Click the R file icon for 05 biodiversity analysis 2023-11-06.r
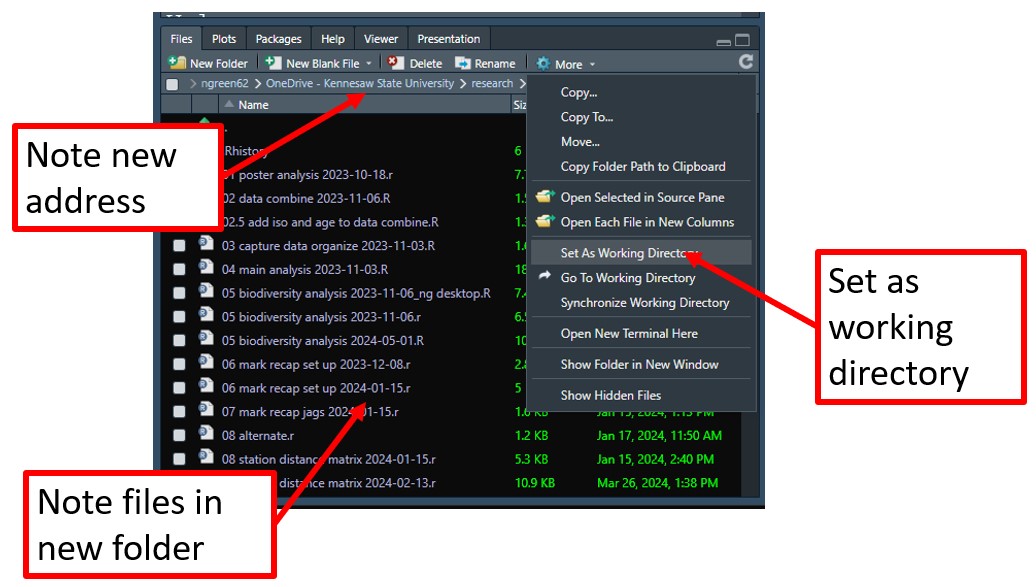This screenshot has width=1036, height=587. coord(206,315)
